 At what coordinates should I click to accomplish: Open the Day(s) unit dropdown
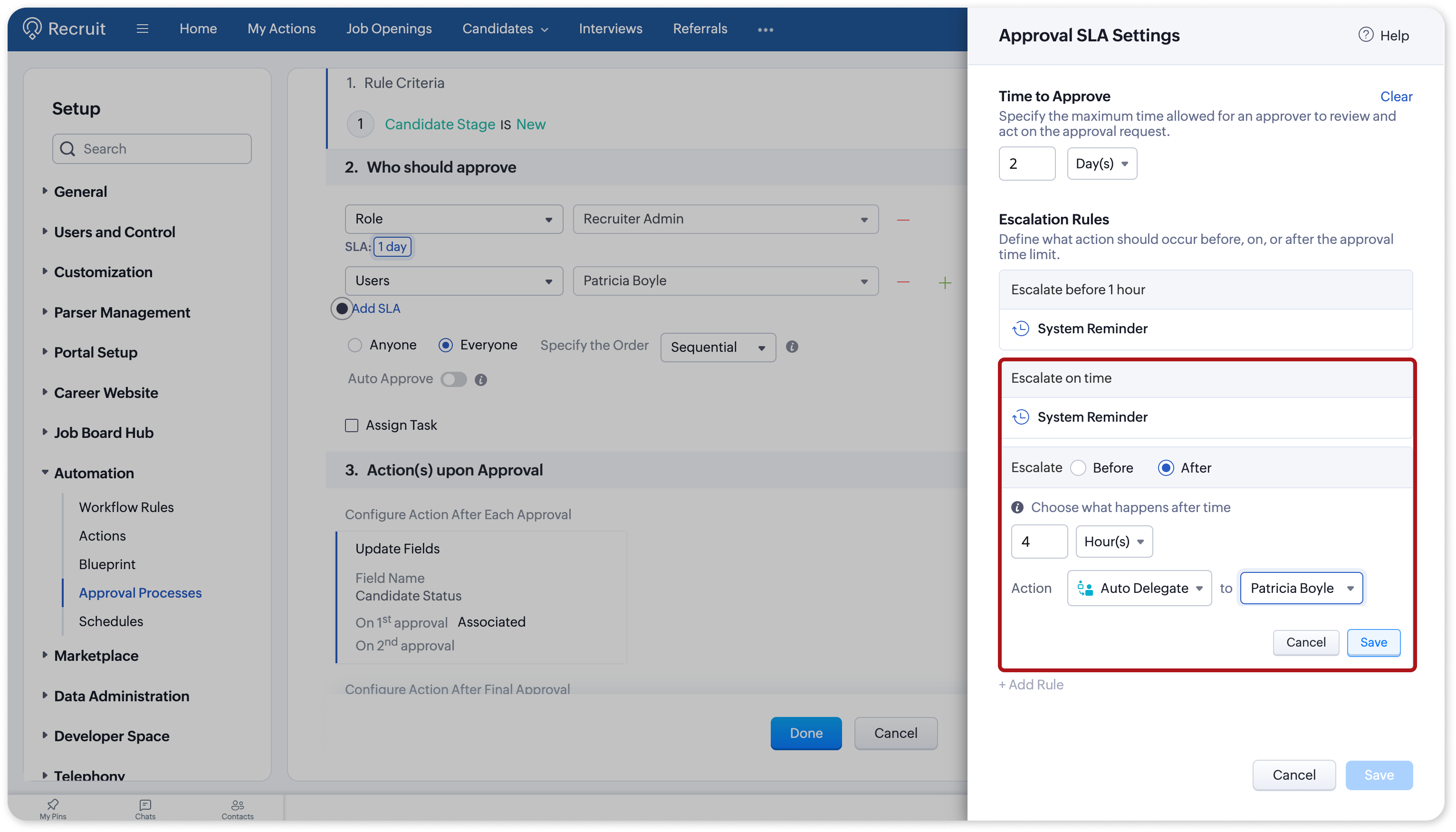pyautogui.click(x=1102, y=164)
